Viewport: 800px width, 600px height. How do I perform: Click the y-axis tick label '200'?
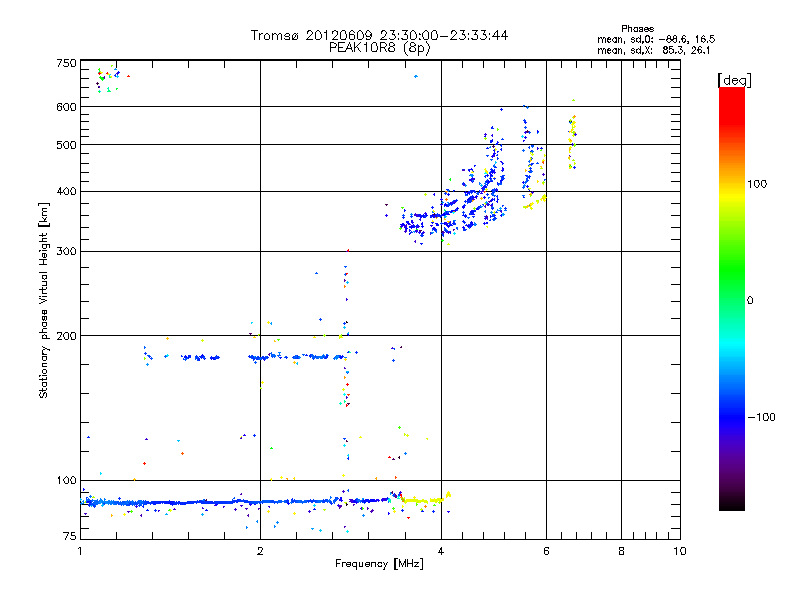click(67, 336)
